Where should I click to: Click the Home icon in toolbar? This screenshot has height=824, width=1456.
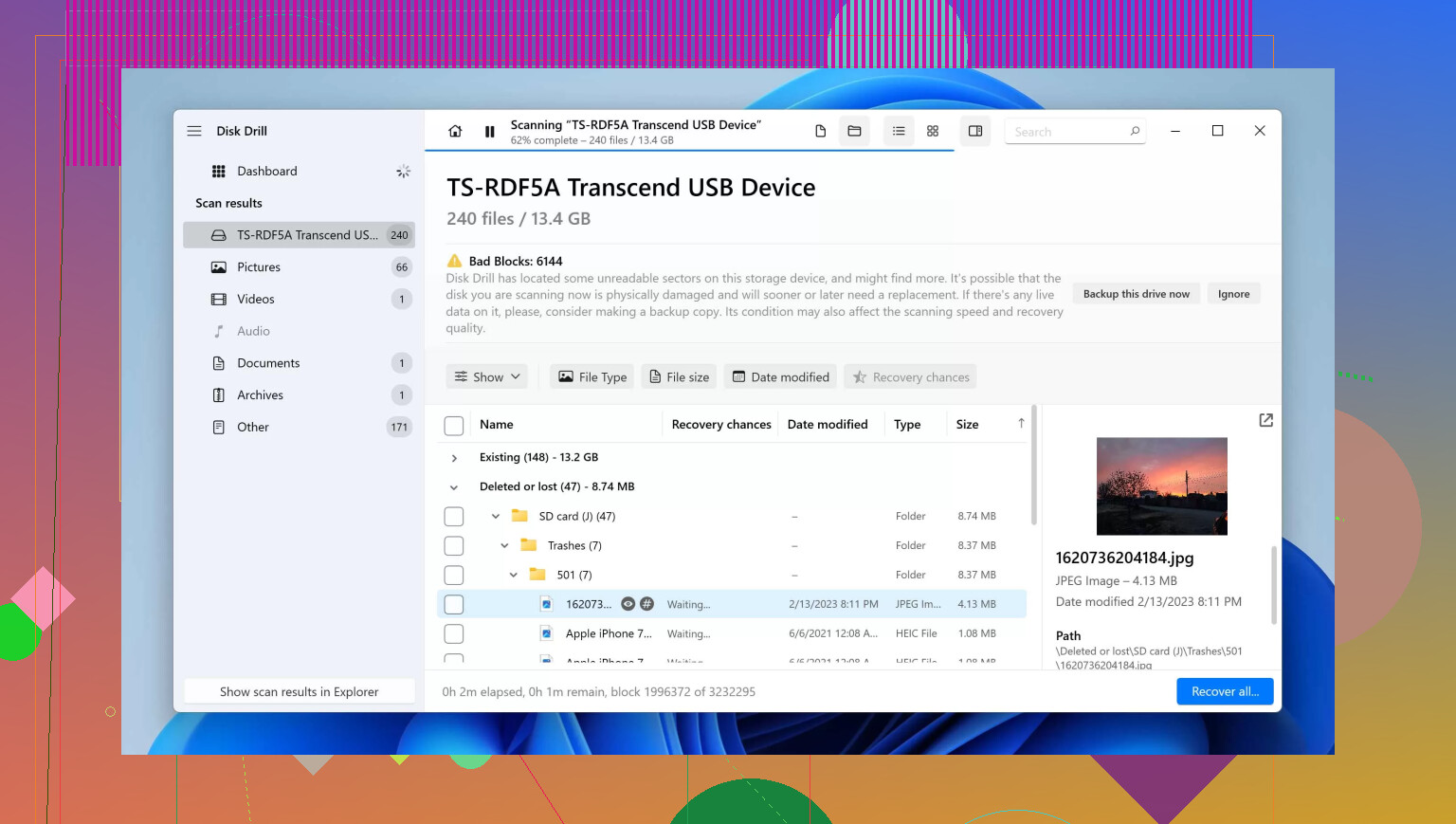(x=455, y=132)
